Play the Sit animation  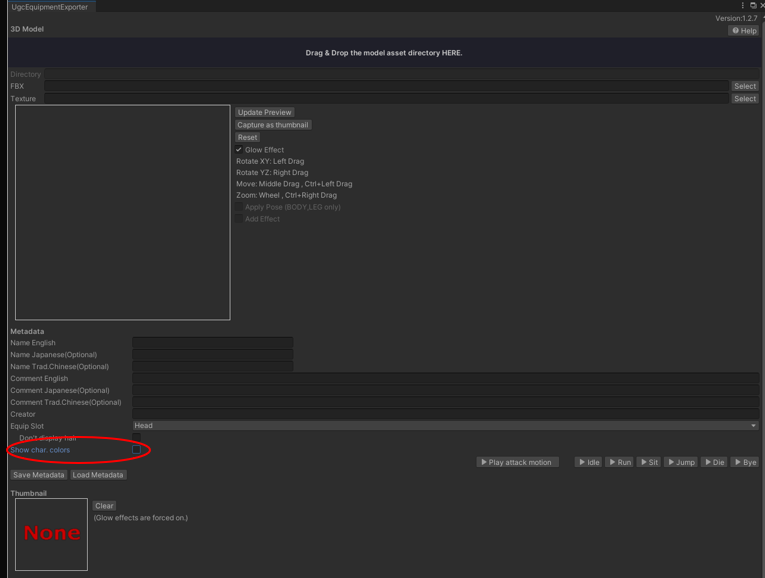[649, 463]
